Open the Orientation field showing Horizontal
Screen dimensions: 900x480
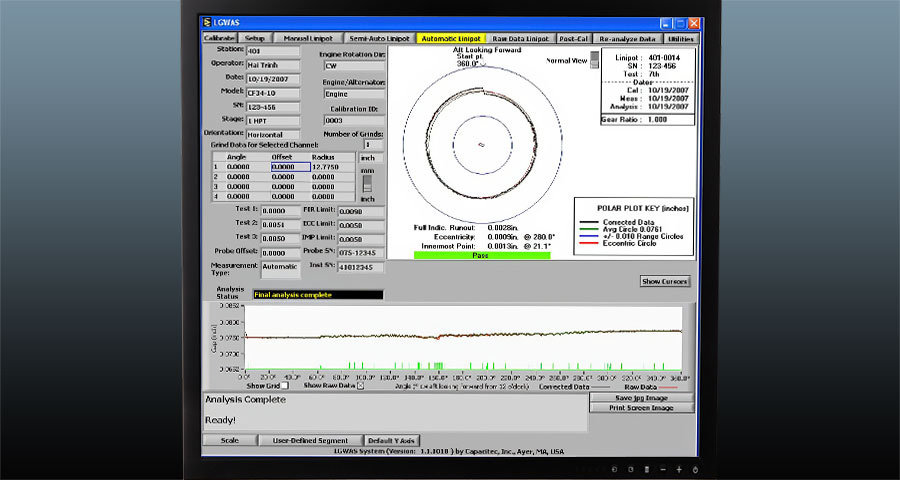tap(272, 133)
